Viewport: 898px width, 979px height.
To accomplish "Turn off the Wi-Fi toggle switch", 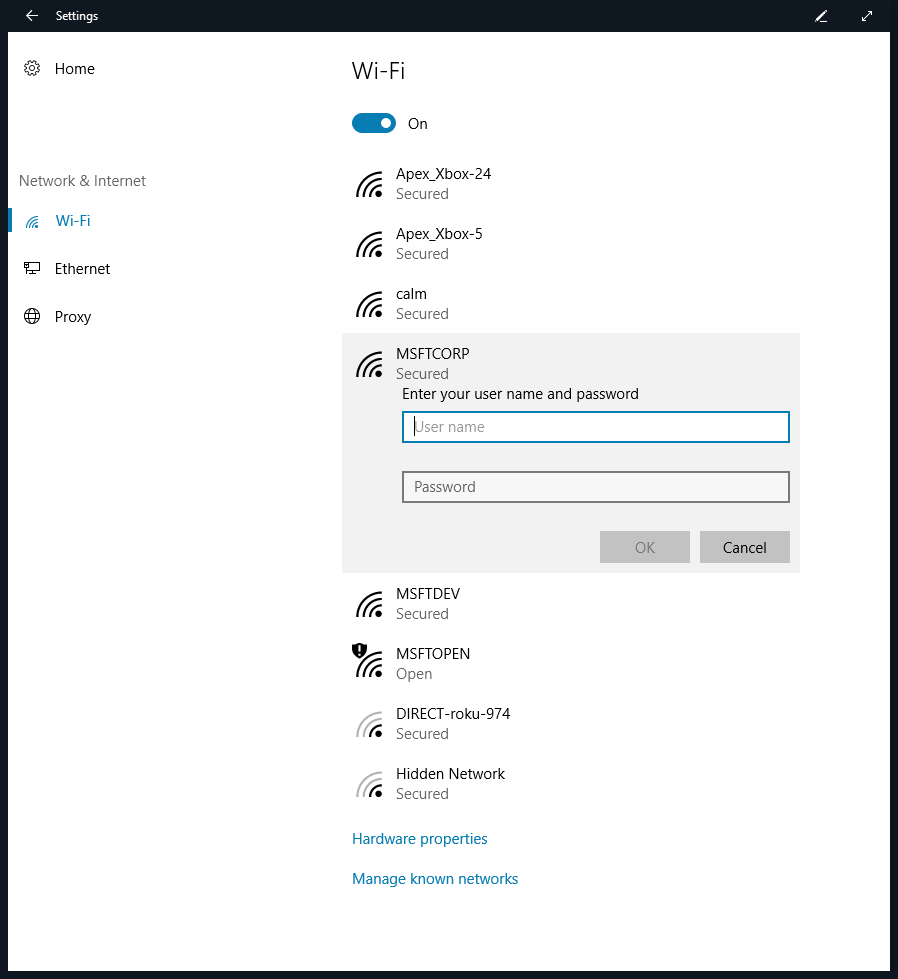I will pyautogui.click(x=374, y=124).
